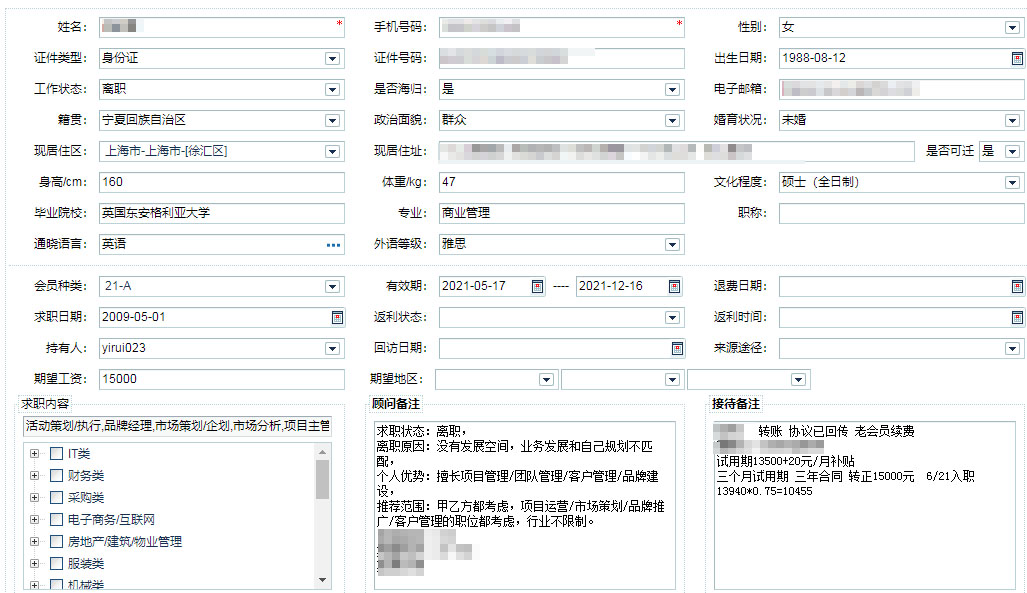Check the 房地产/建筑/物业管理 checkbox
This screenshot has height=593, width=1027.
coord(56,541)
